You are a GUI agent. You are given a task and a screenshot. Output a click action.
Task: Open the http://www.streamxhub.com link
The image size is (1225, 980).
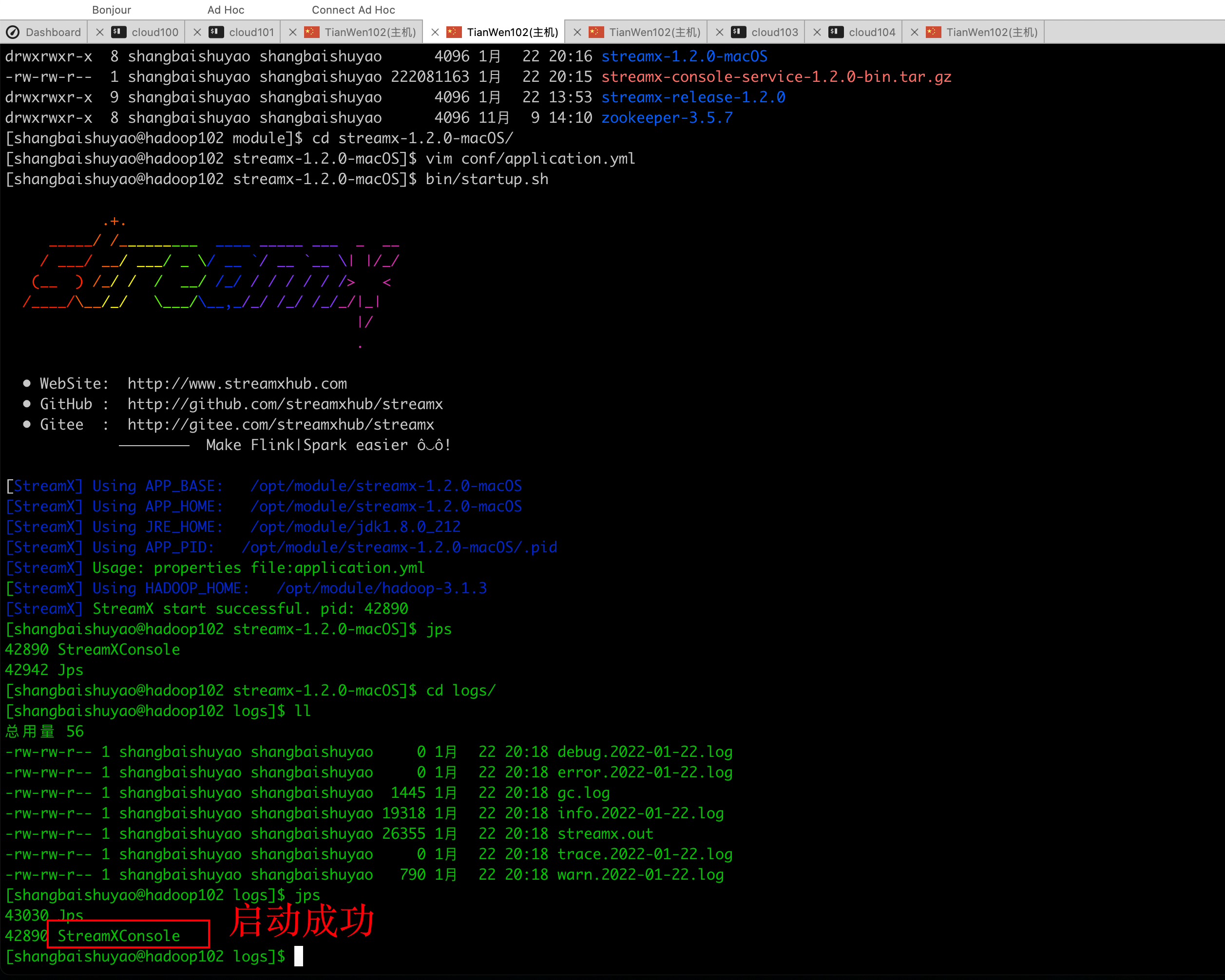[x=237, y=383]
